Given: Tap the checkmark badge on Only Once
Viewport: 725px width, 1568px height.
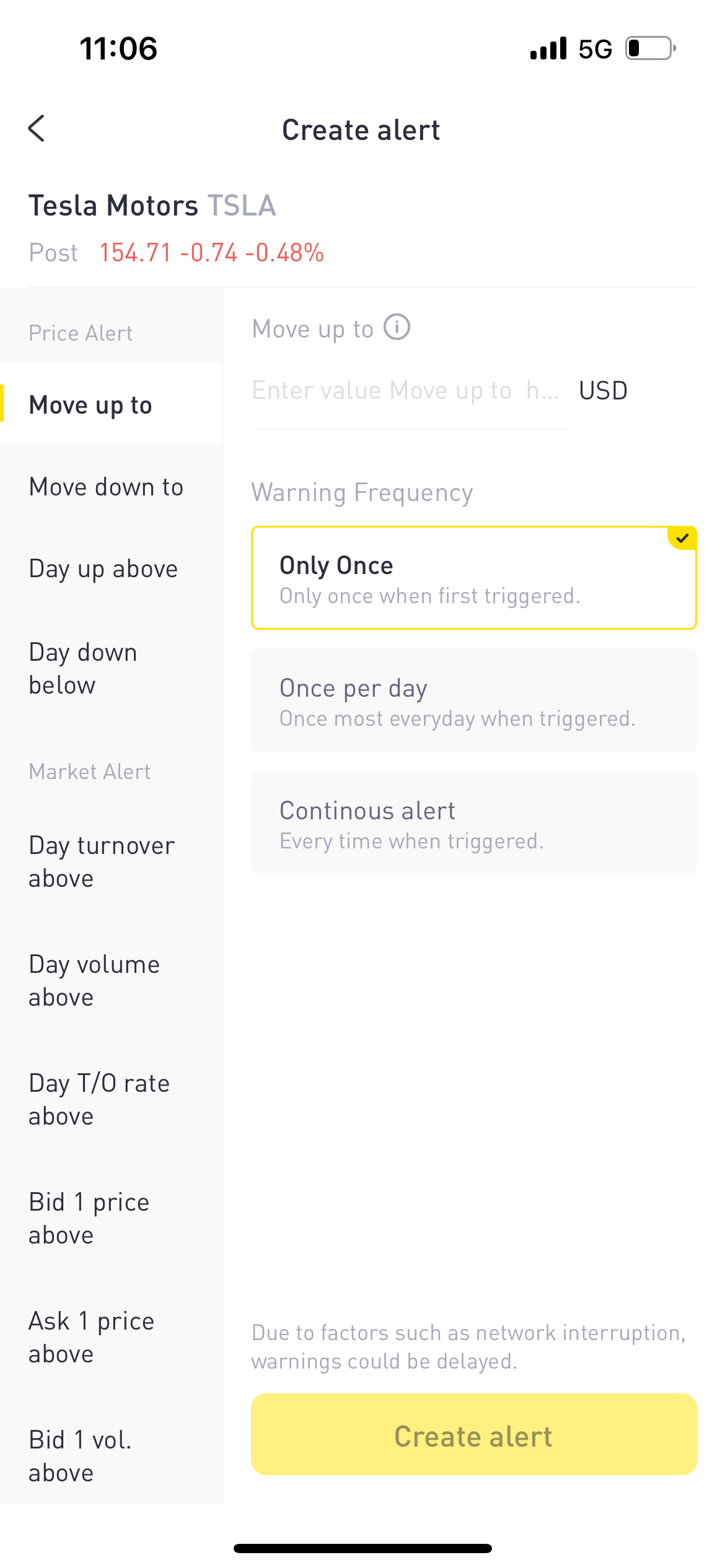Looking at the screenshot, I should coord(682,538).
